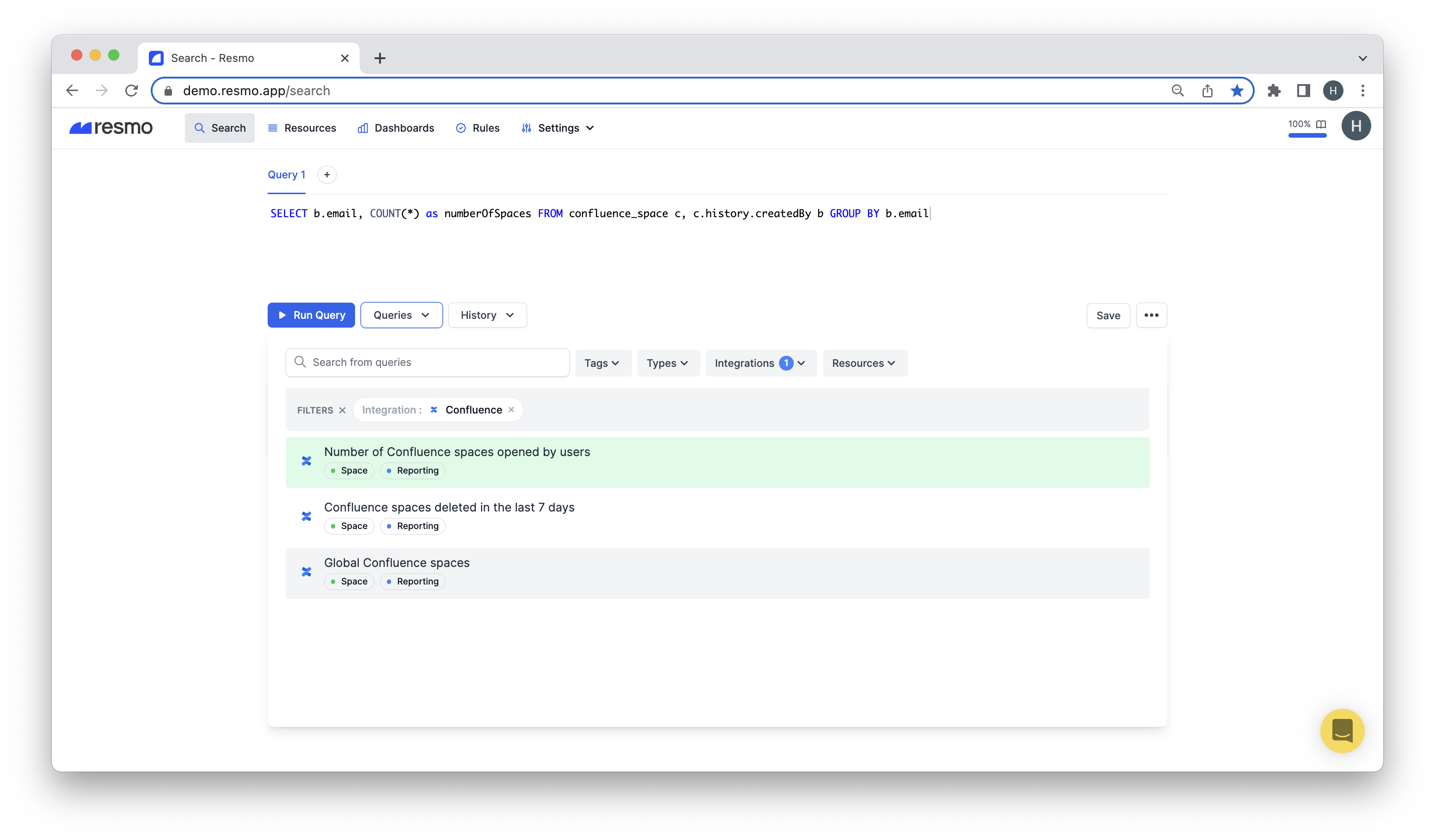Viewport: 1435px width, 840px height.
Task: Select Confluence spaces deleted in last 7 days
Action: click(x=717, y=517)
